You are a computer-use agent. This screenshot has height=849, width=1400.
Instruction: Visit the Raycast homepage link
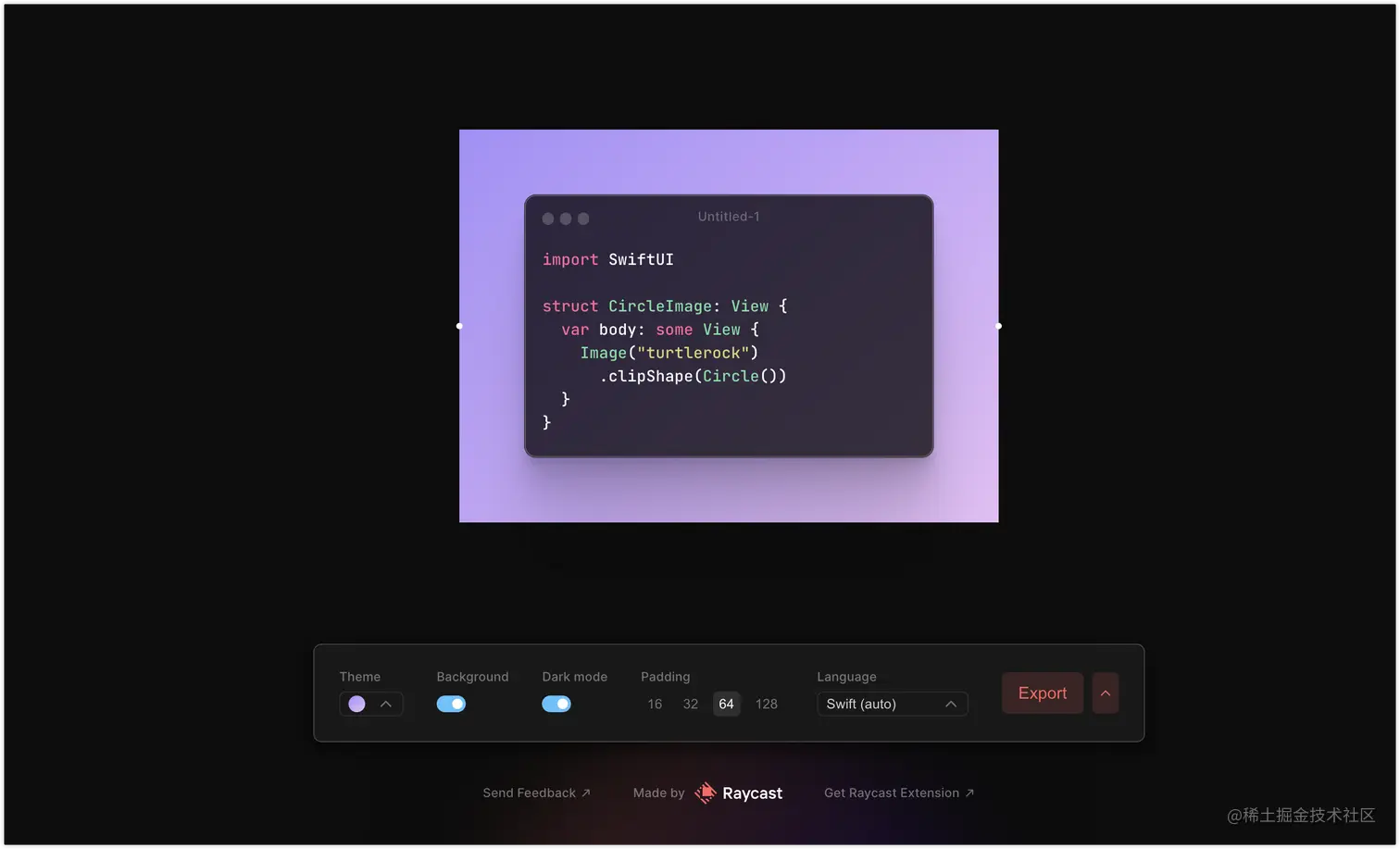tap(738, 793)
